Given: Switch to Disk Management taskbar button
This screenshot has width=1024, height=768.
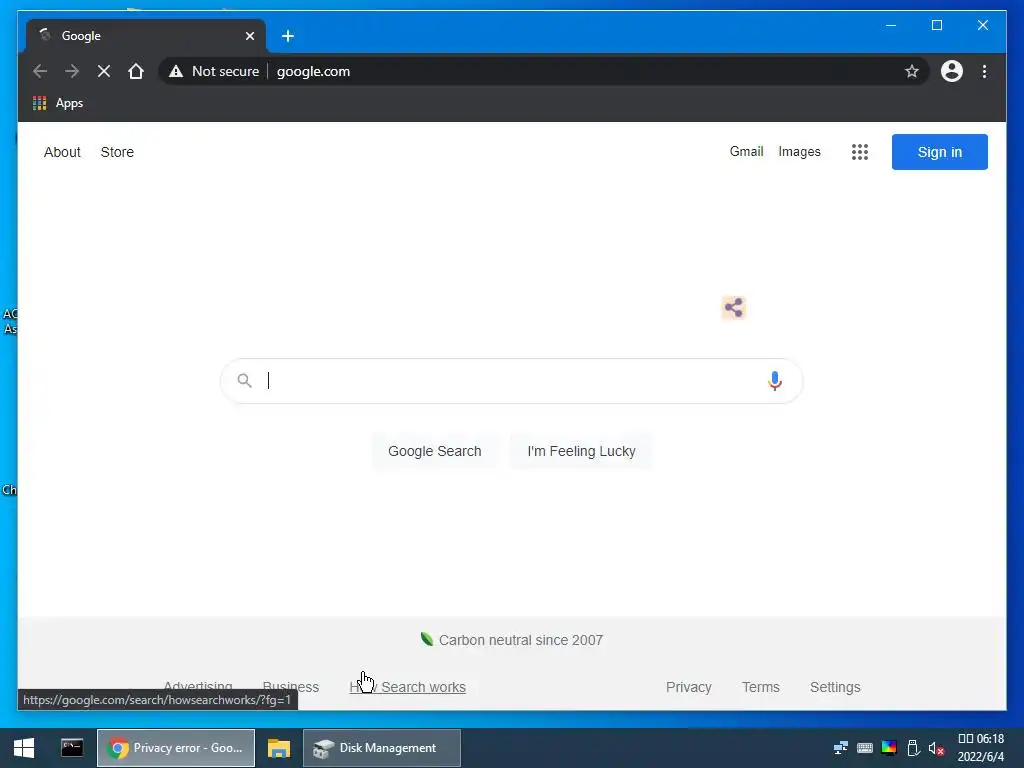Looking at the screenshot, I should click(381, 748).
